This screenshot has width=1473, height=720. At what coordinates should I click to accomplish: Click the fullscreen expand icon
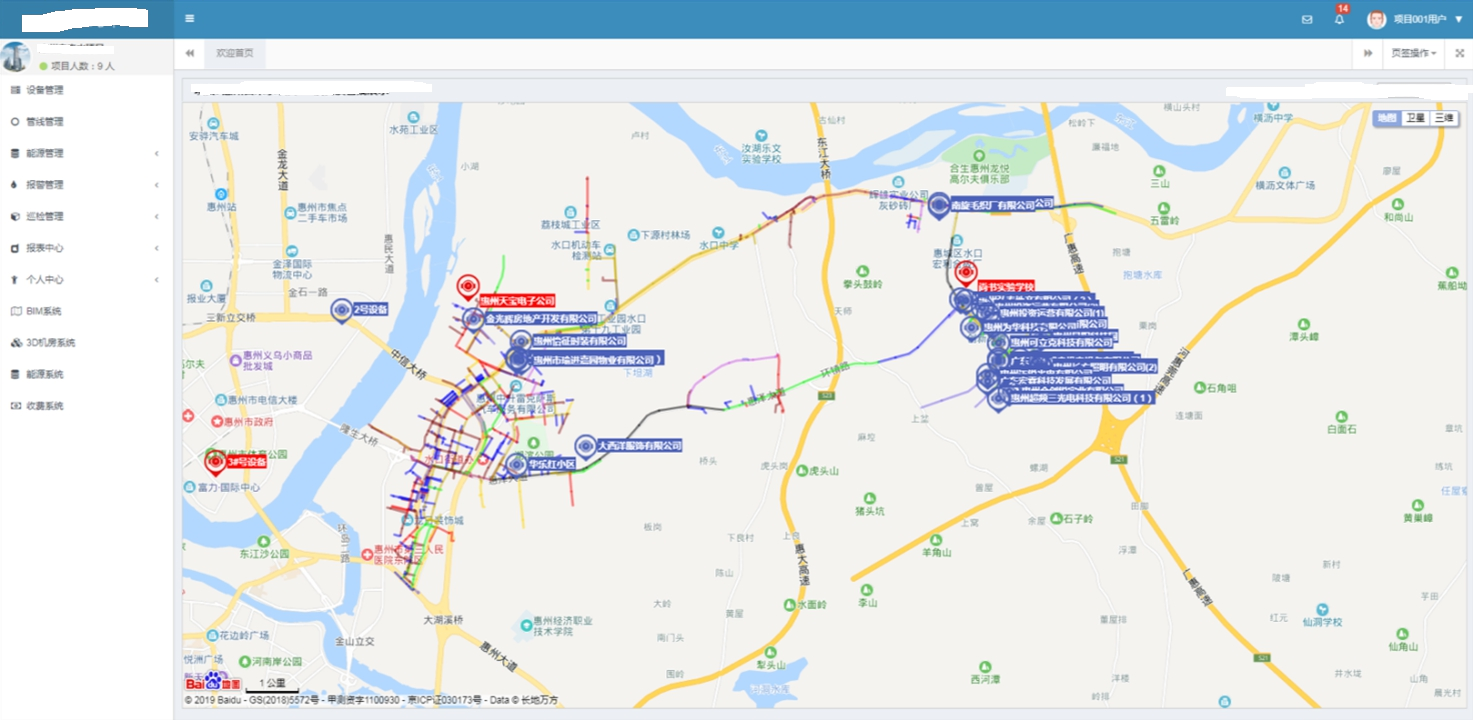[1459, 53]
